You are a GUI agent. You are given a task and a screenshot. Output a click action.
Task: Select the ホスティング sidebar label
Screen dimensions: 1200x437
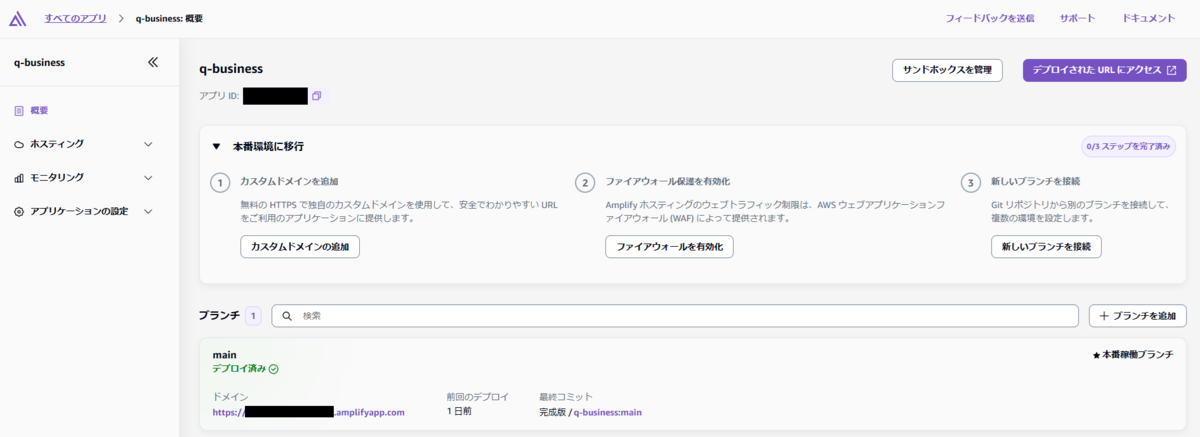coord(57,144)
